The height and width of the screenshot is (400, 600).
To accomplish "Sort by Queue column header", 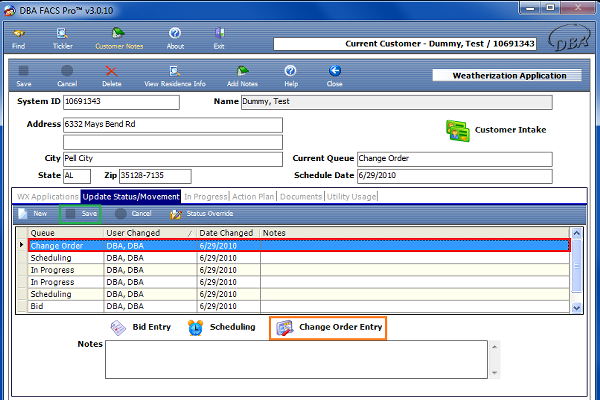I will pos(65,233).
